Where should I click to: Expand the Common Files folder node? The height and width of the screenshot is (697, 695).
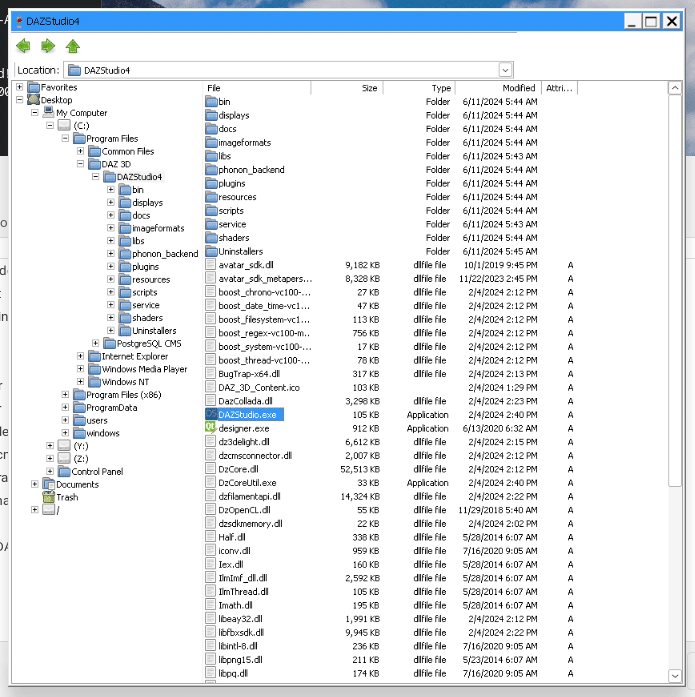pyautogui.click(x=80, y=151)
